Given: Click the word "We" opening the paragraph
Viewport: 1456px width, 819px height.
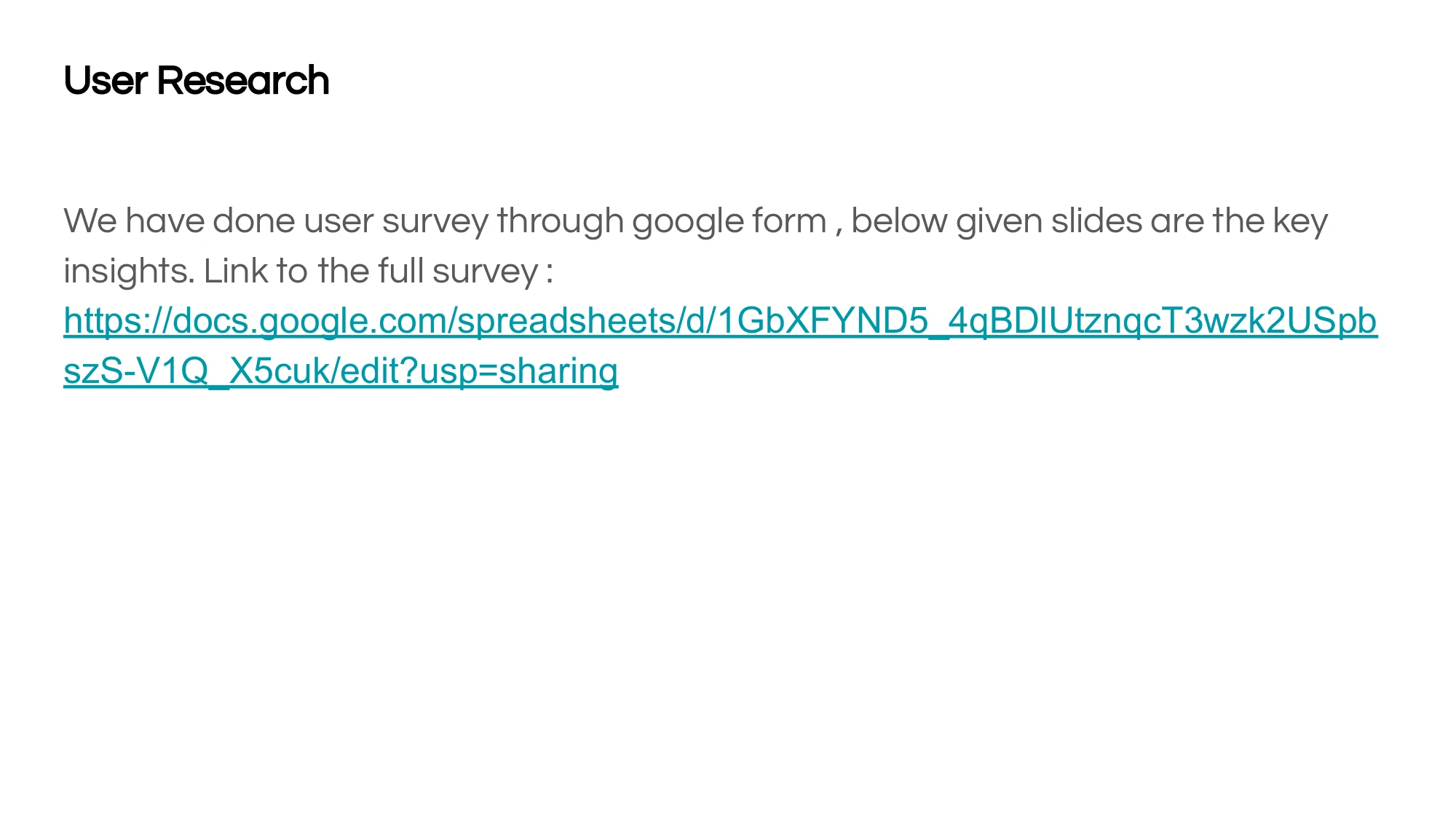Looking at the screenshot, I should coord(90,221).
